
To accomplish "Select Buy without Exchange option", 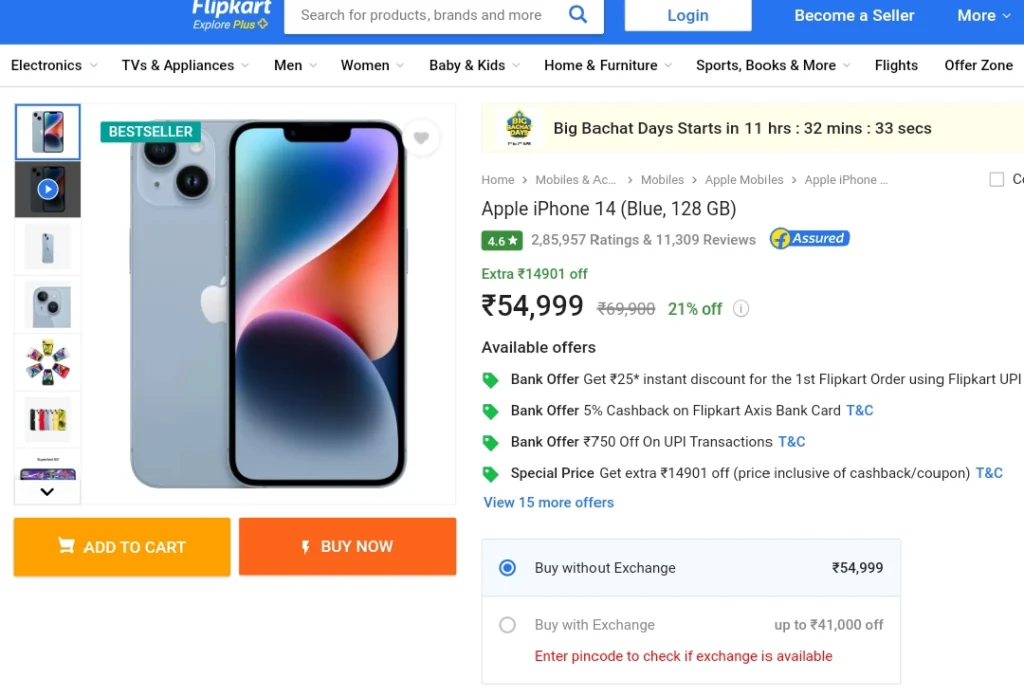I will (691, 568).
